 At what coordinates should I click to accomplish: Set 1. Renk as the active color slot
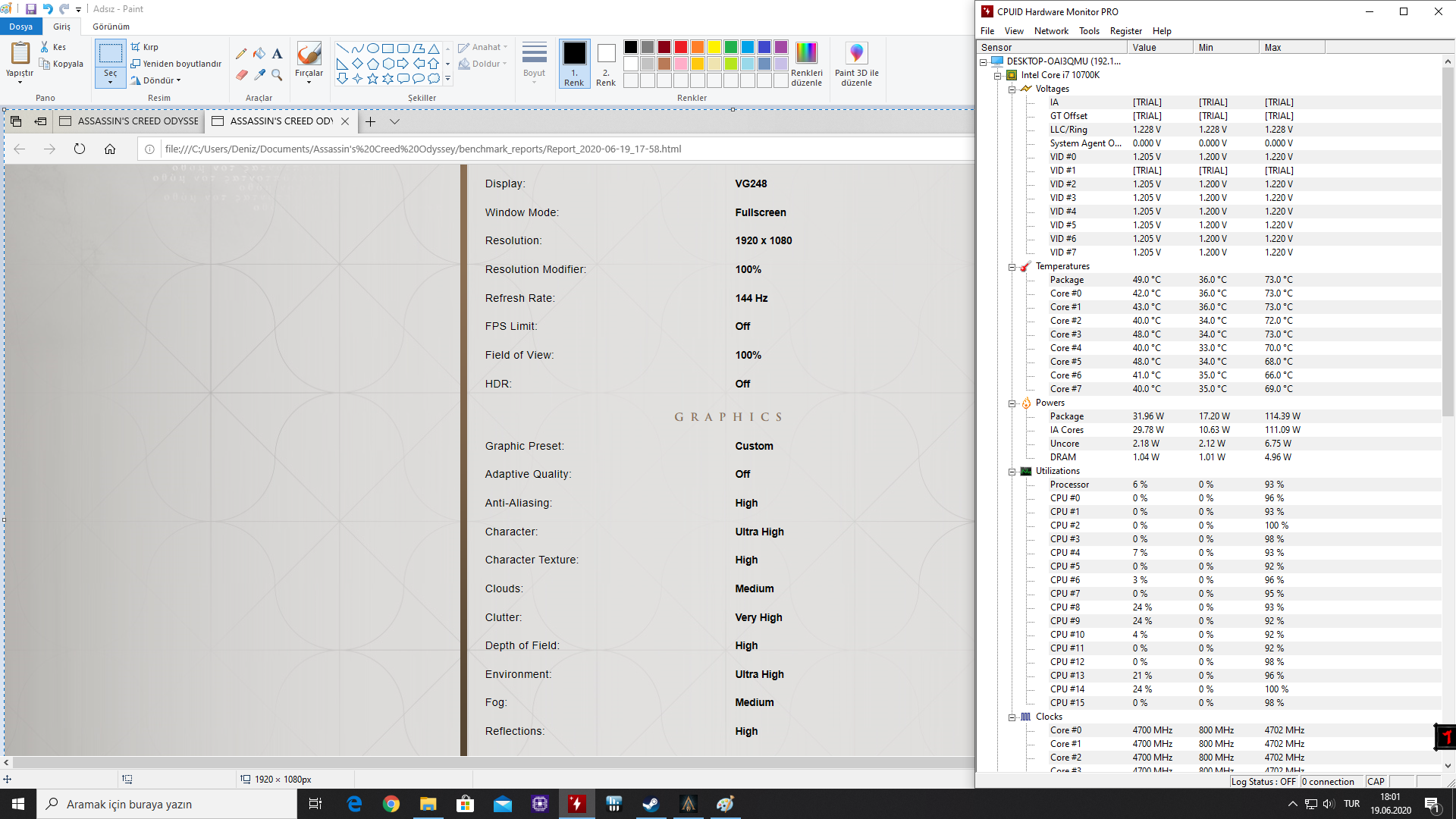coord(574,64)
